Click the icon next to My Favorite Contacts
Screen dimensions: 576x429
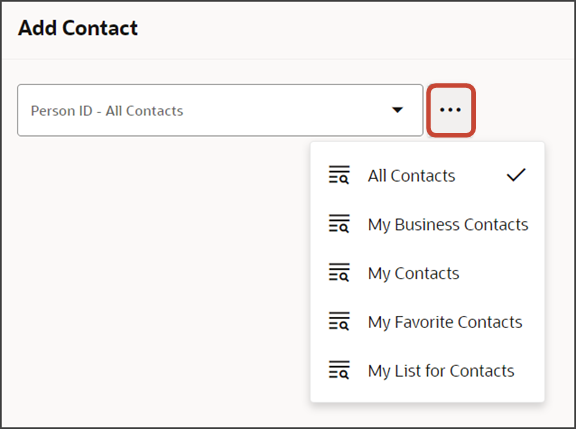(339, 321)
